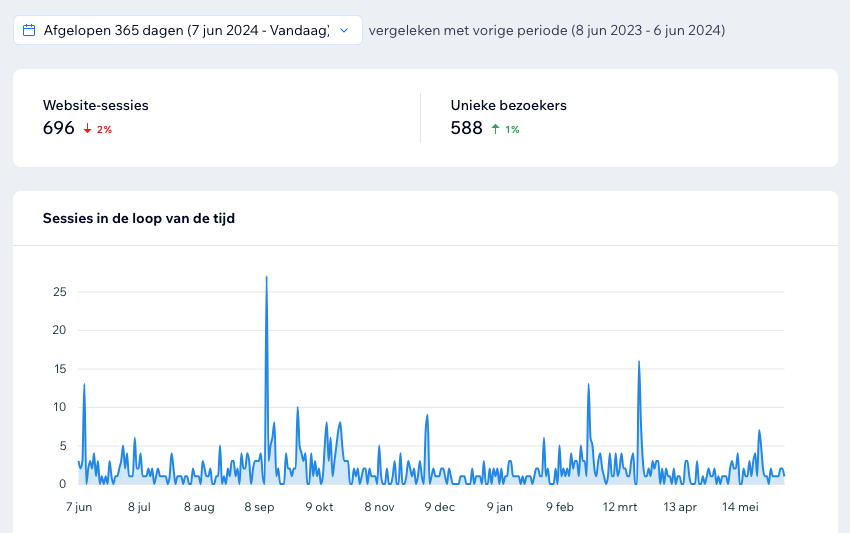Click the late-February peak on the chart
This screenshot has width=850, height=533.
pos(588,384)
